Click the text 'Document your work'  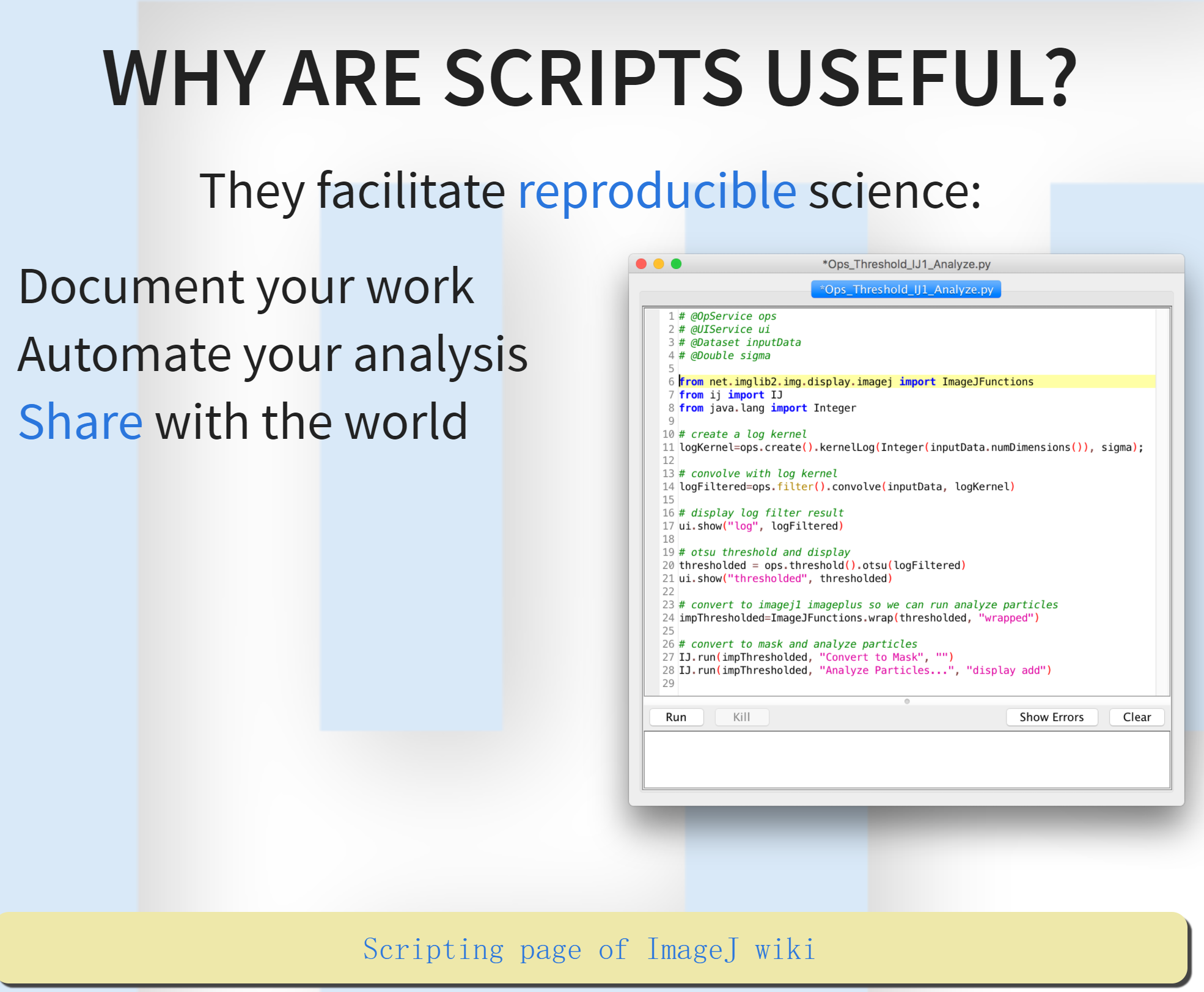[x=246, y=287]
